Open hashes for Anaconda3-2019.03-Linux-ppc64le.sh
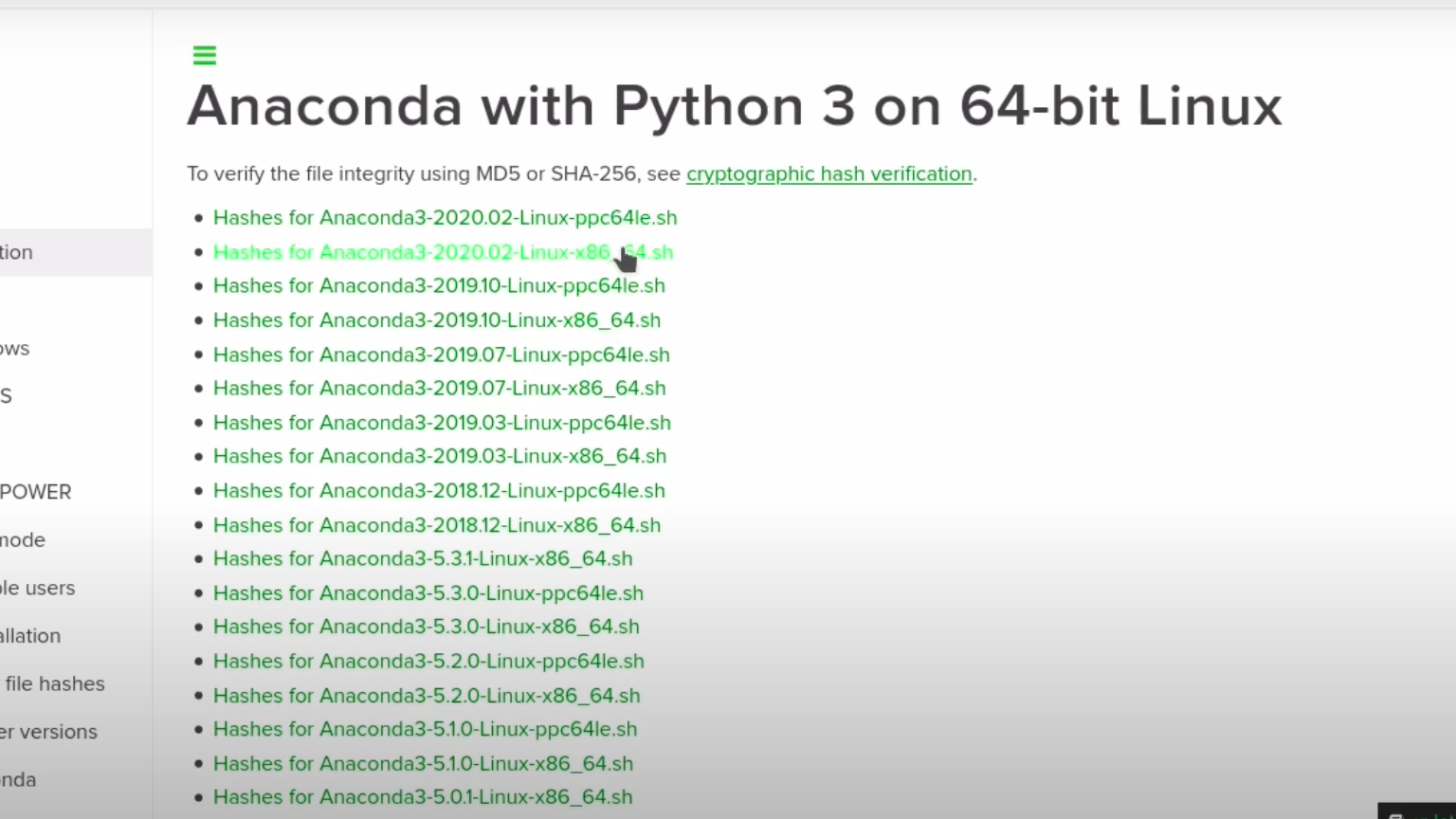Viewport: 1456px width, 819px height. click(x=442, y=423)
